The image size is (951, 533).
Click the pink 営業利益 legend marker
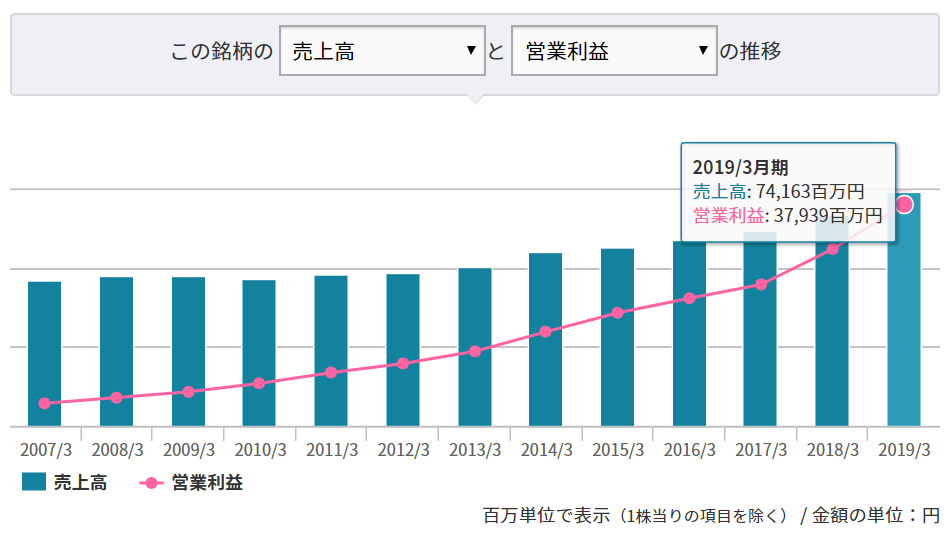coord(150,483)
